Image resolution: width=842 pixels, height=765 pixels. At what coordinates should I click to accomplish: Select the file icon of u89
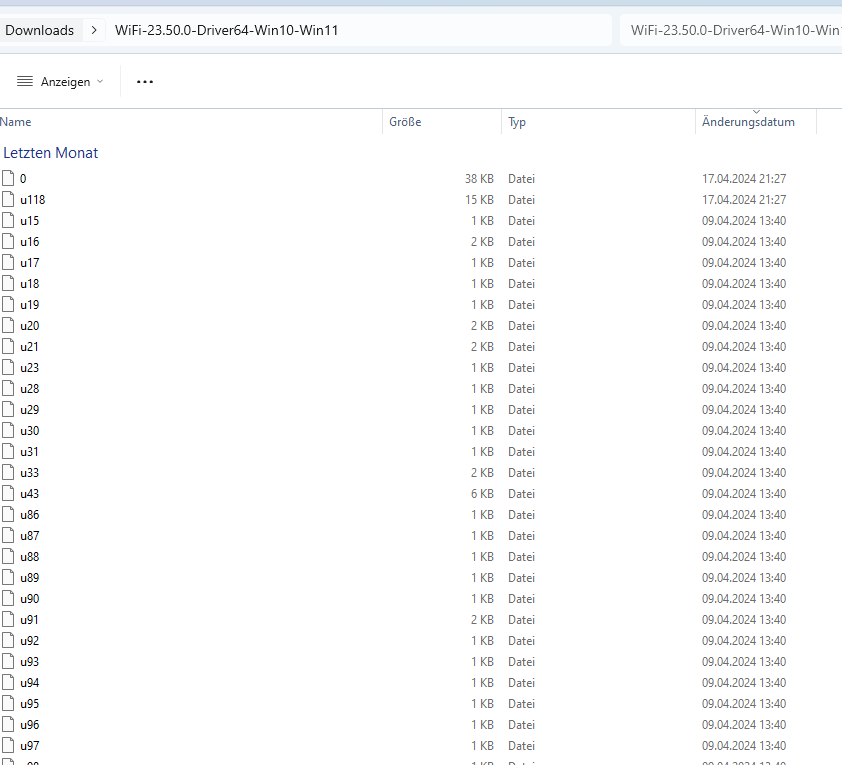tap(8, 577)
